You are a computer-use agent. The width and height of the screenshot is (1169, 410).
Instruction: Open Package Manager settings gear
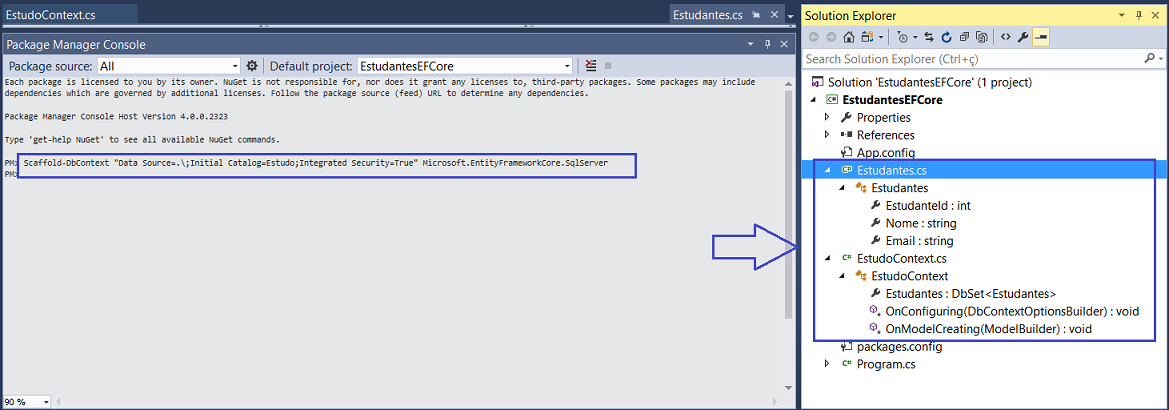pos(252,65)
